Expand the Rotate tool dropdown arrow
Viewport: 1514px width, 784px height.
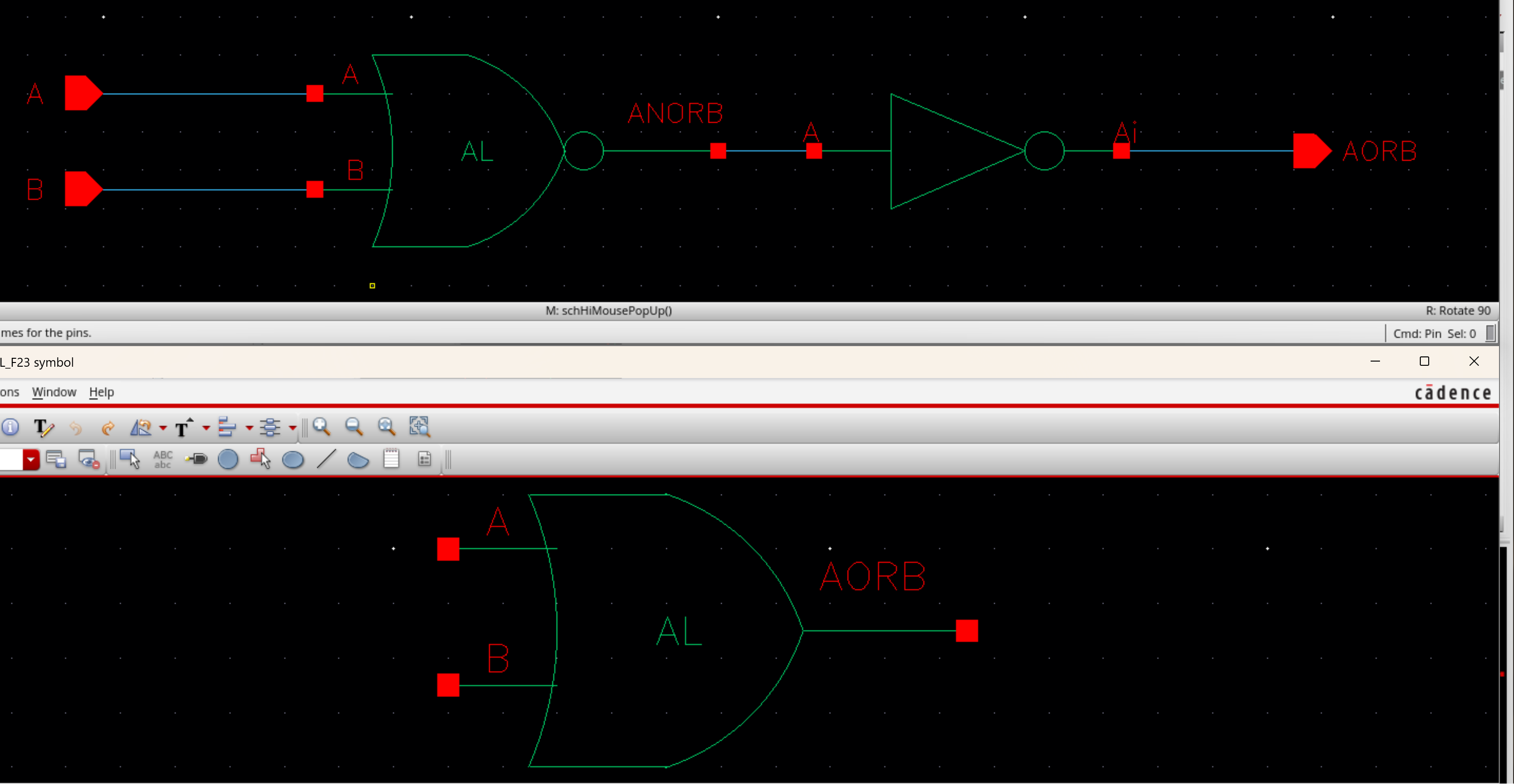[x=163, y=428]
